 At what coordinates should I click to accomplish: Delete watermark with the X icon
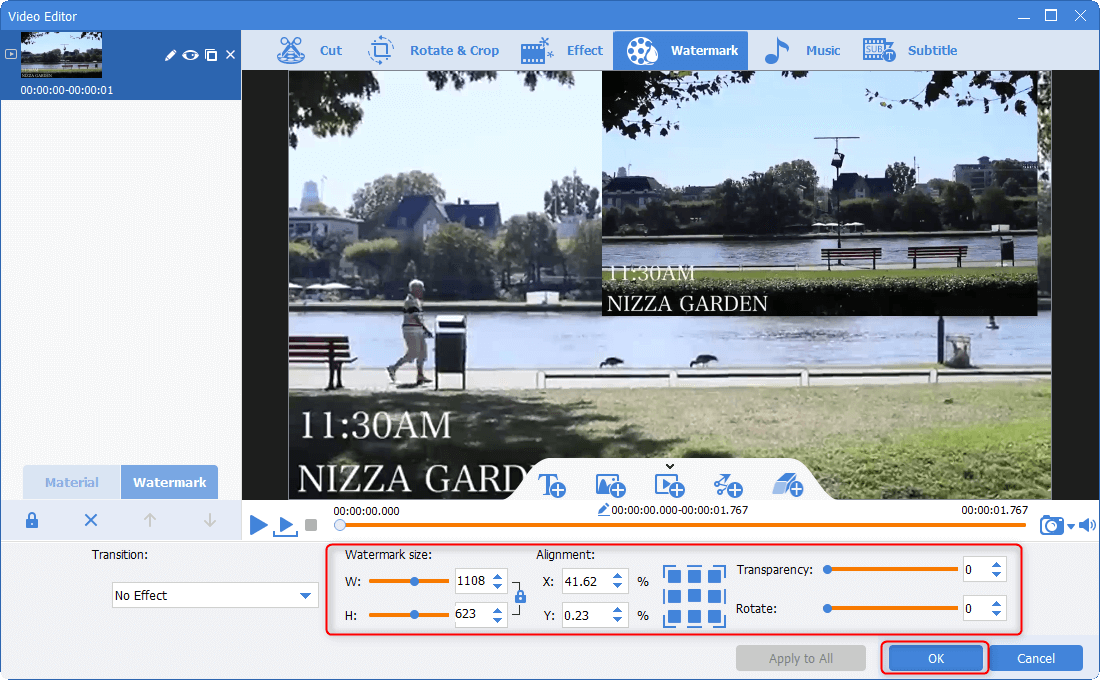[90, 520]
